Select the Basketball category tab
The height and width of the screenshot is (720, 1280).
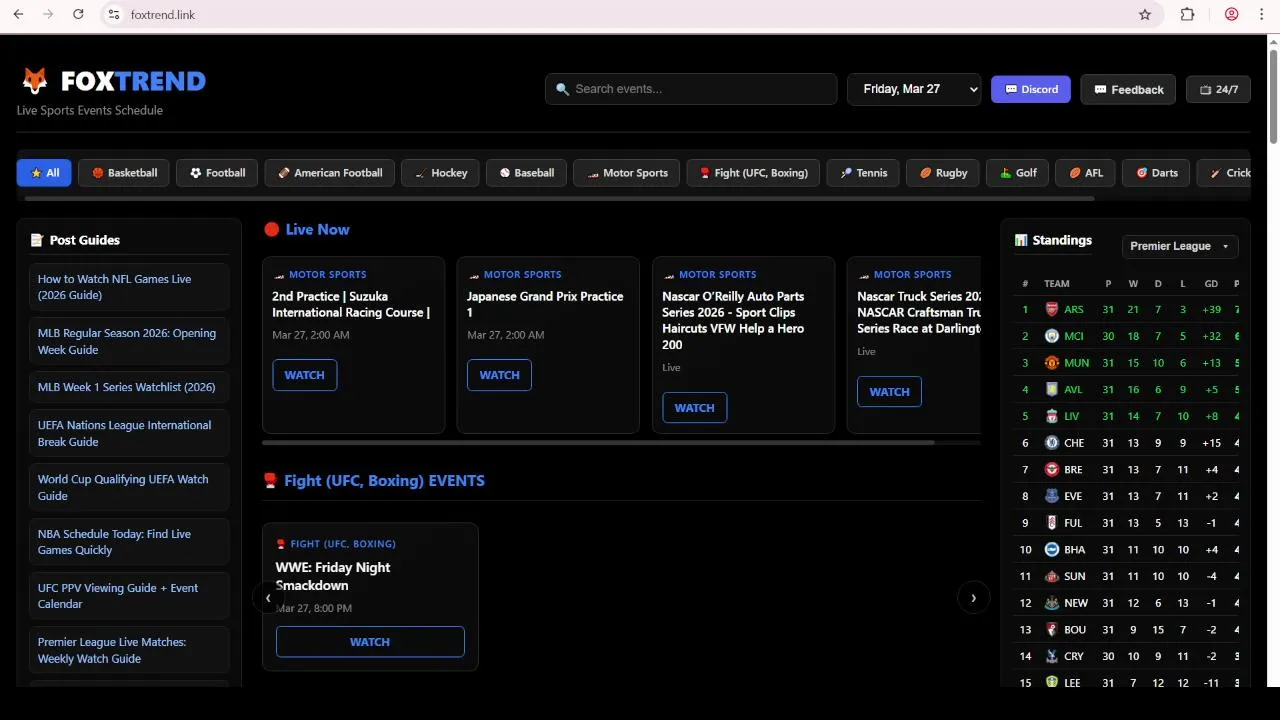124,173
